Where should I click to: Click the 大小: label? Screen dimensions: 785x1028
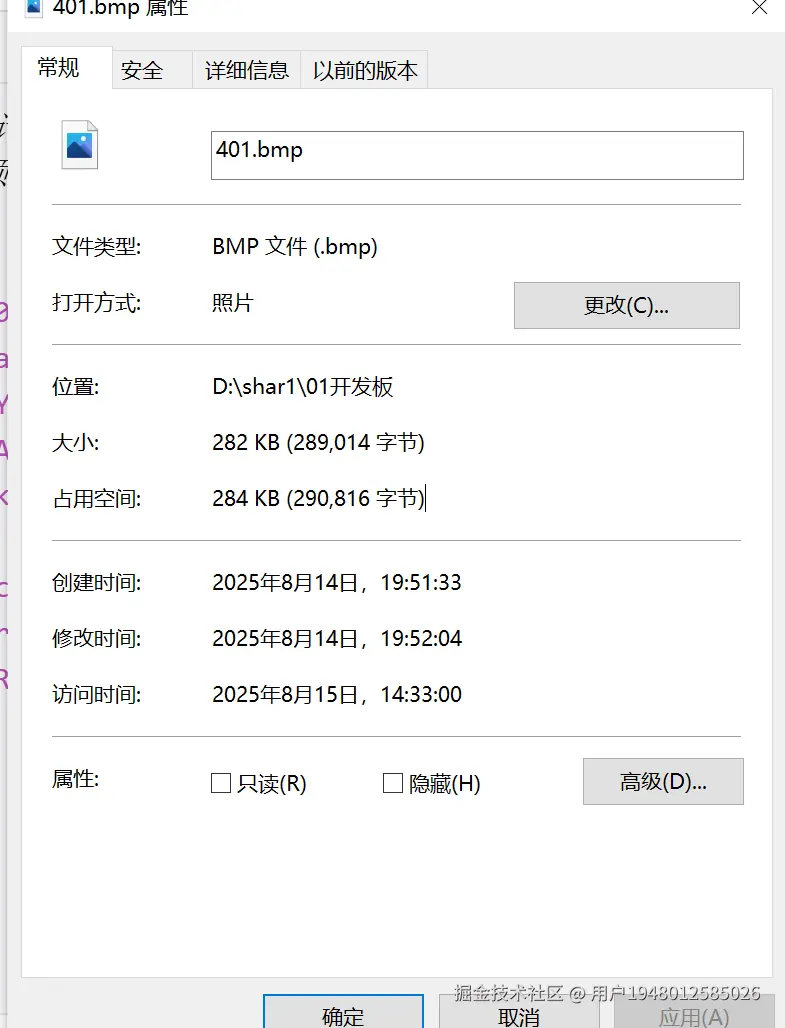coord(75,443)
